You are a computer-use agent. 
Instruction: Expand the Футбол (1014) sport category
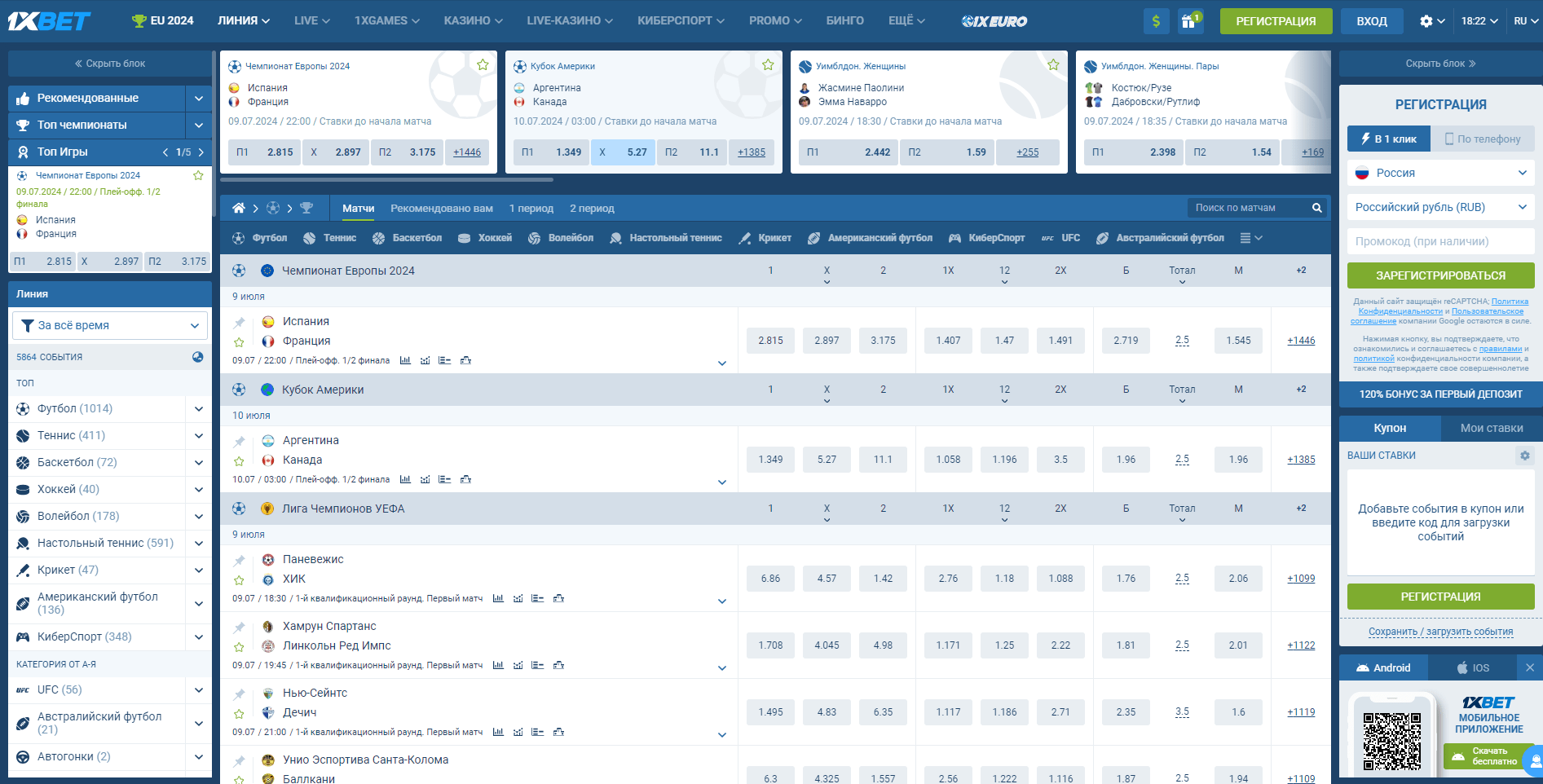pos(198,409)
